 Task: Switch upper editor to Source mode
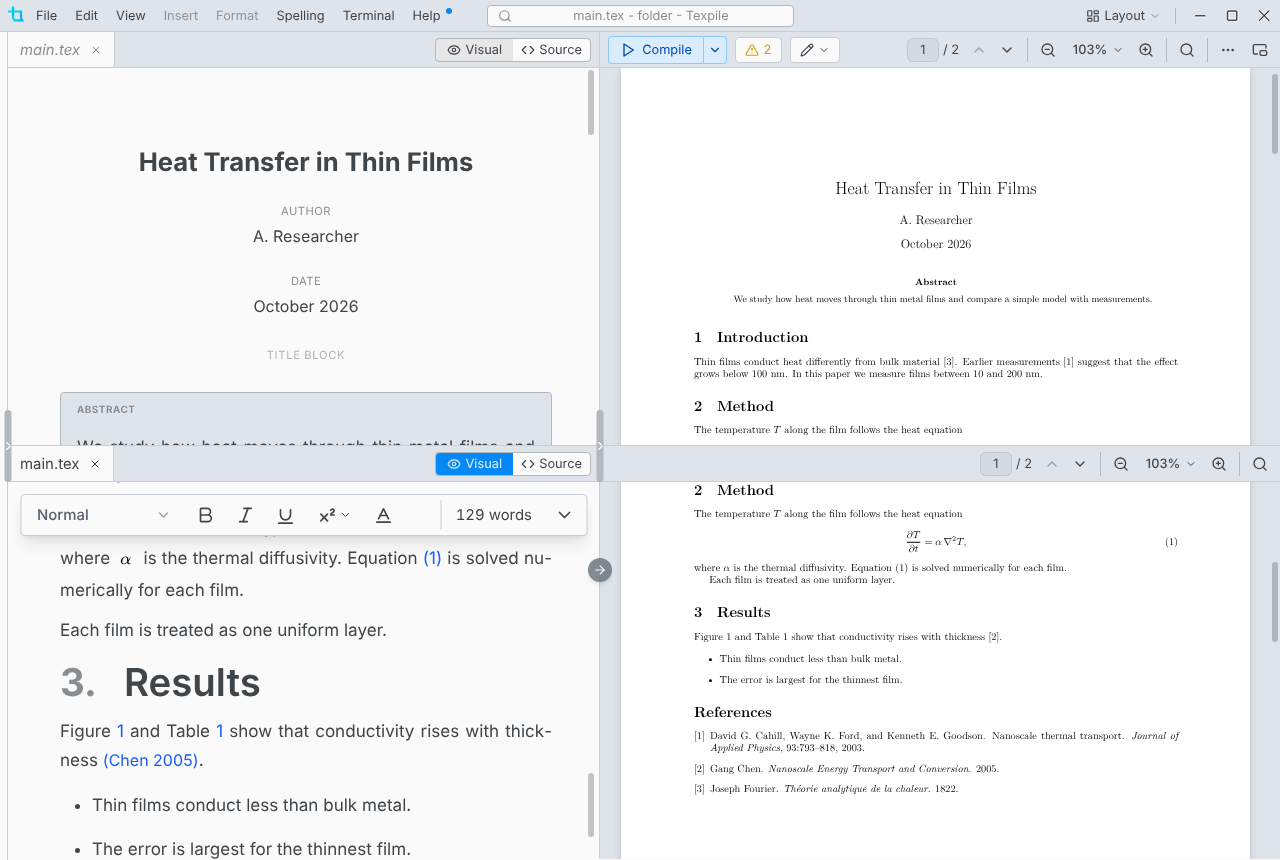pos(552,50)
